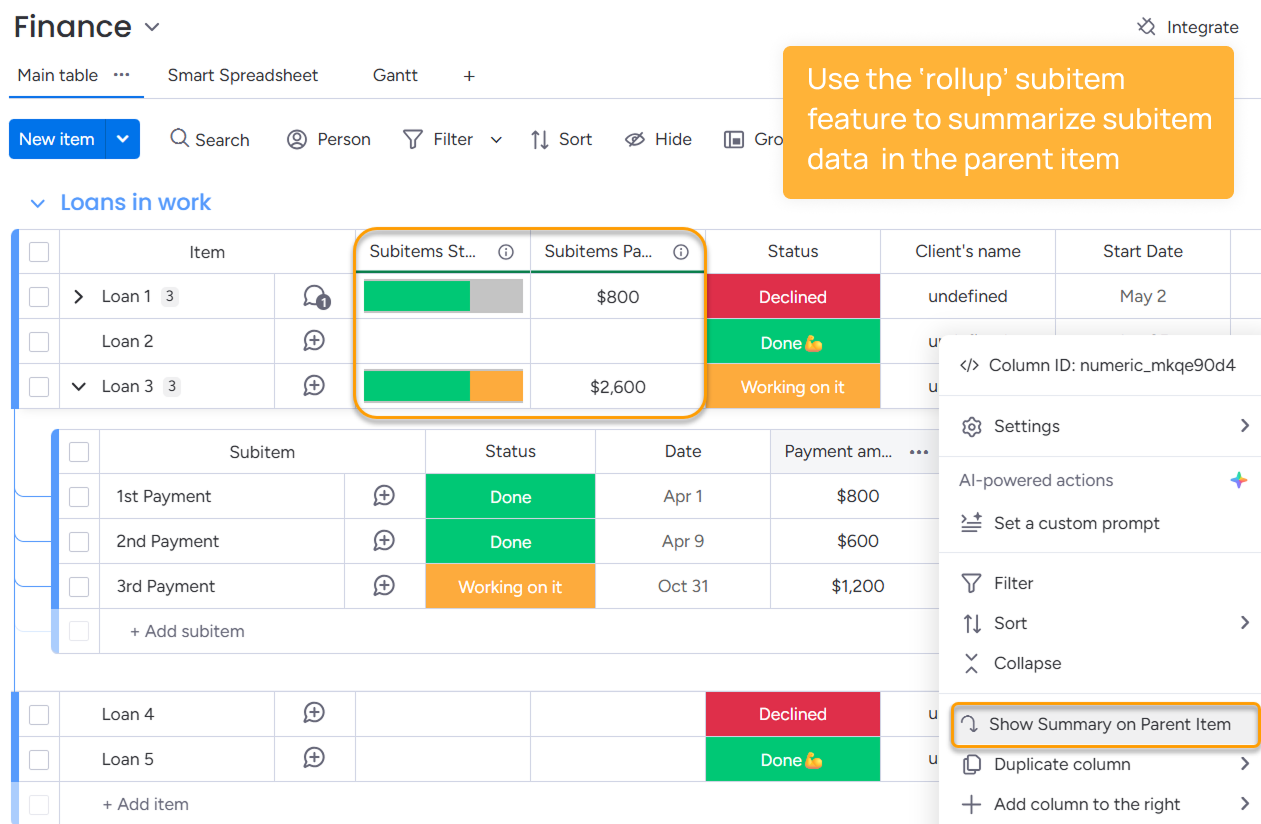Screen dimensions: 1261x824
Task: Click the New item button
Action: [x=57, y=139]
